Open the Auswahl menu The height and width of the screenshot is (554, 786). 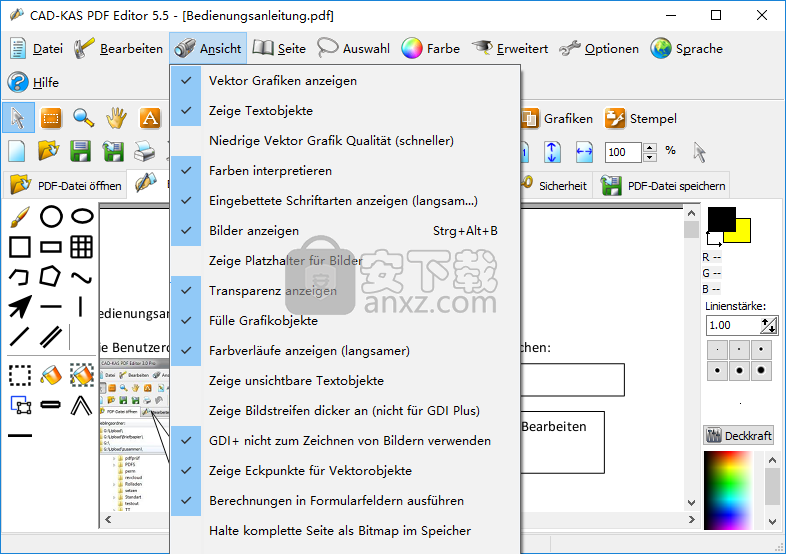[x=353, y=49]
